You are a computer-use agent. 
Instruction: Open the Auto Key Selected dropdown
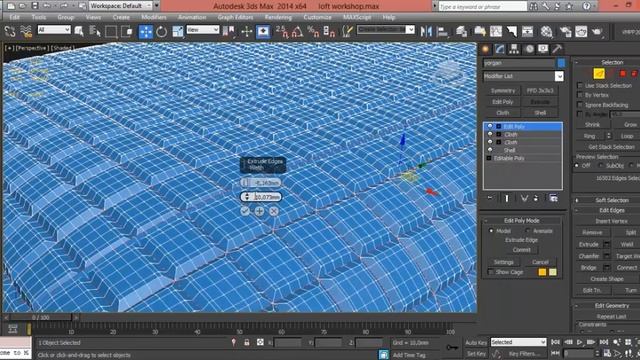[x=518, y=342]
